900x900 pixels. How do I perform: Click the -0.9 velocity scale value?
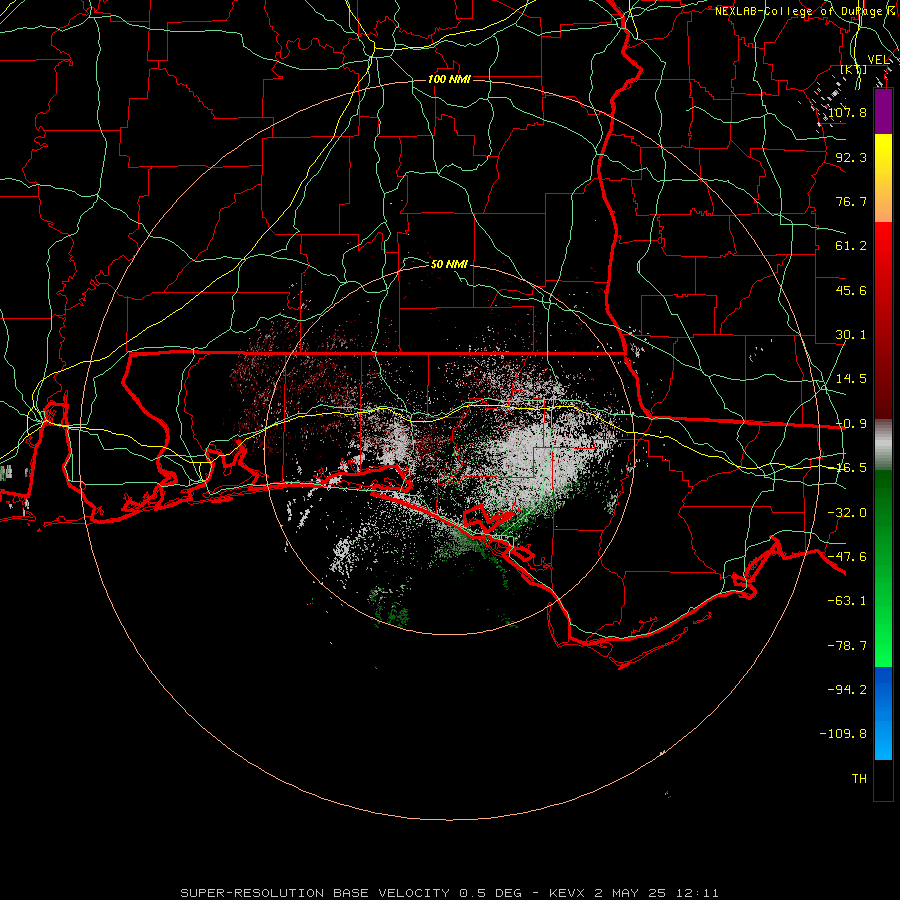[x=851, y=424]
